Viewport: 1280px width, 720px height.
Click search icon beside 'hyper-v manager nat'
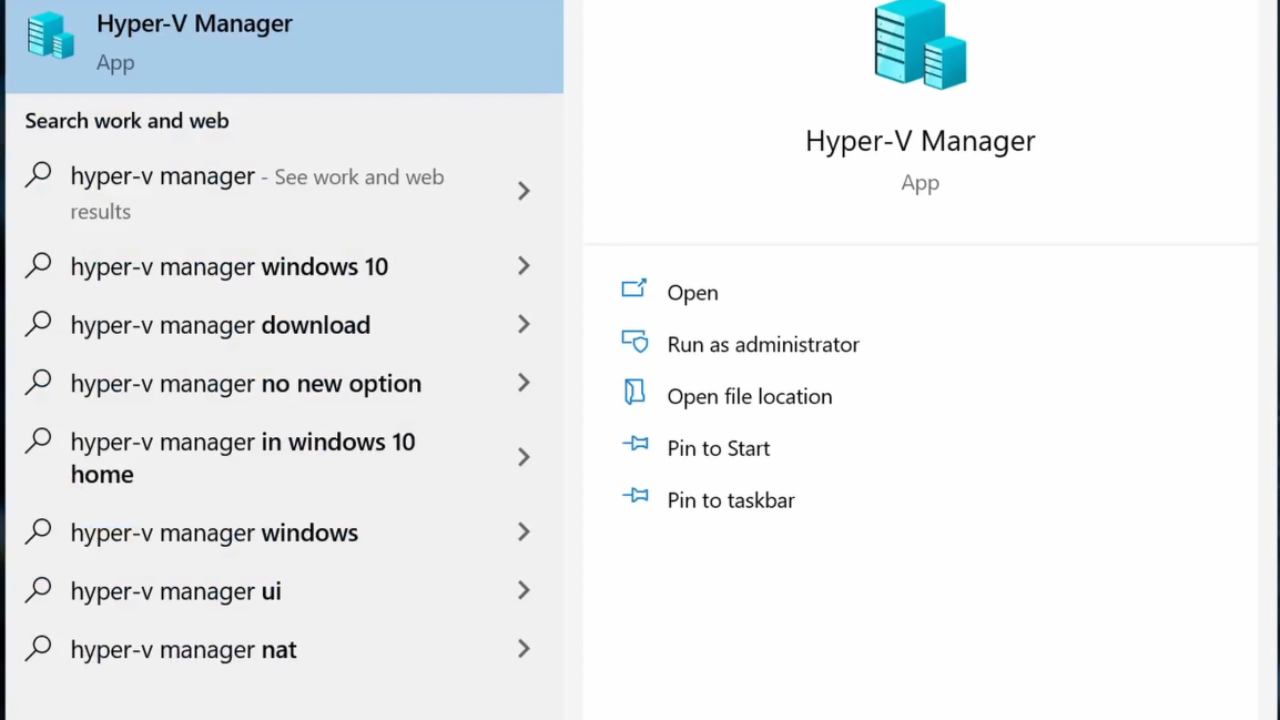click(x=38, y=647)
